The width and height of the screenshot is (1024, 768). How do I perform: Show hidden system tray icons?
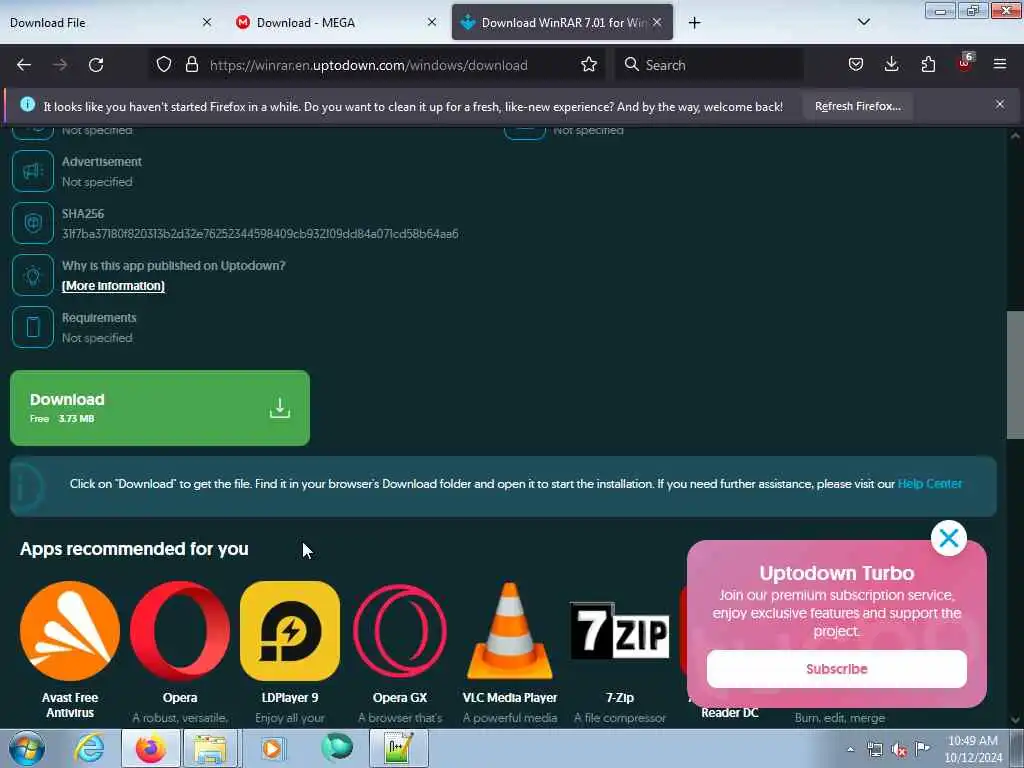[x=850, y=750]
